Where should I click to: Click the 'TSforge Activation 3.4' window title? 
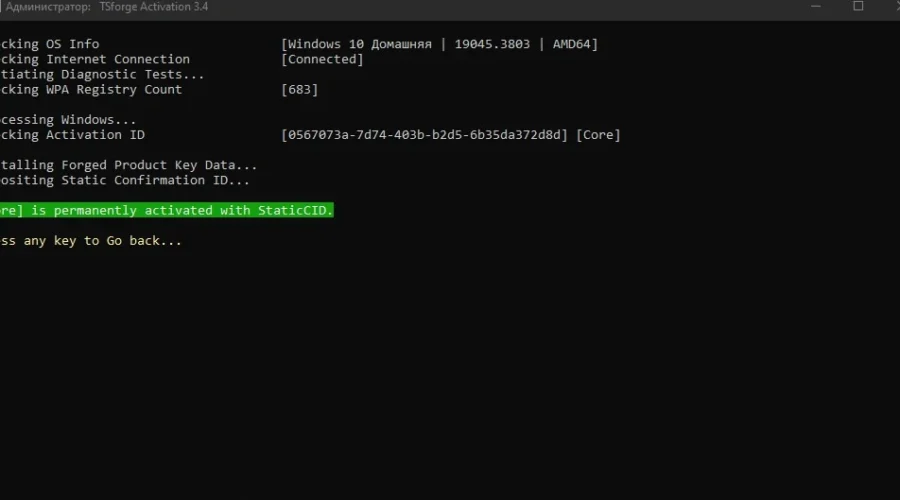(x=154, y=6)
